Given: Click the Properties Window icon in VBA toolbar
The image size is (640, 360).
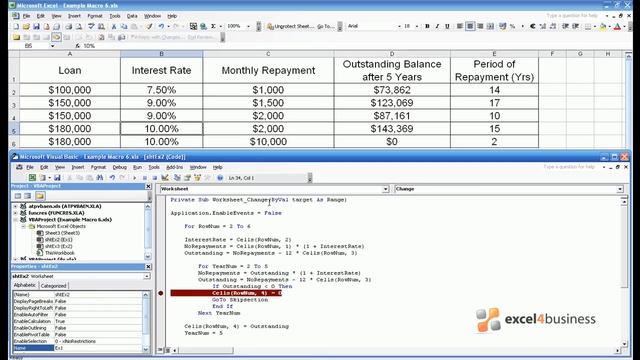Looking at the screenshot, I should [x=187, y=178].
